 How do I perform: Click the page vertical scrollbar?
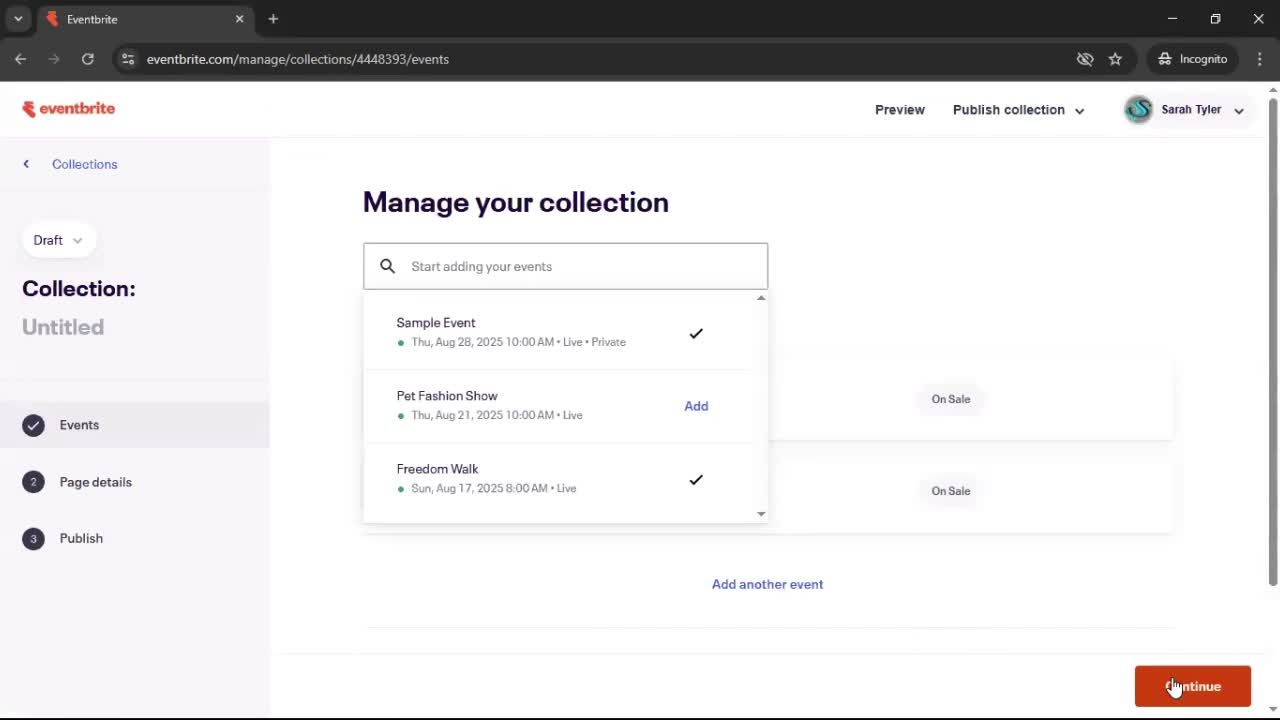click(1273, 341)
